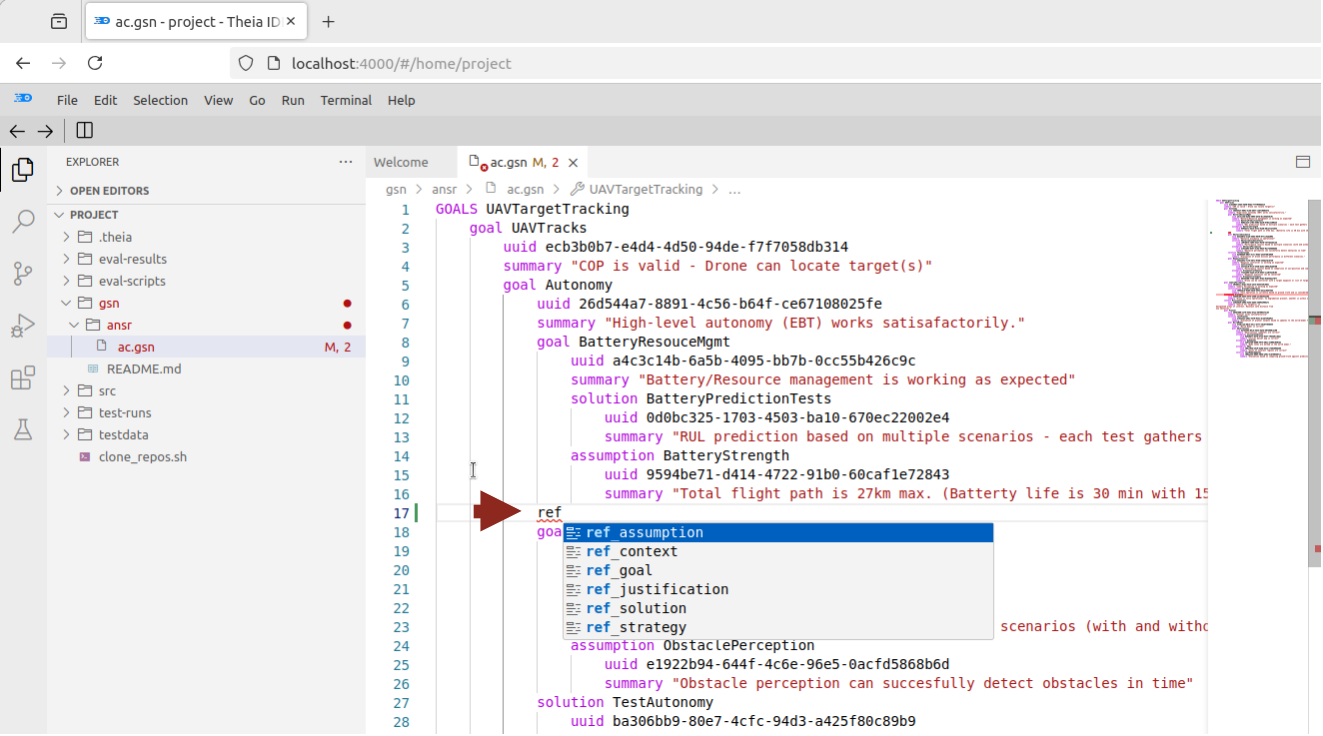The height and width of the screenshot is (736, 1323).
Task: Click line number 17 in gutter
Action: coord(401,514)
